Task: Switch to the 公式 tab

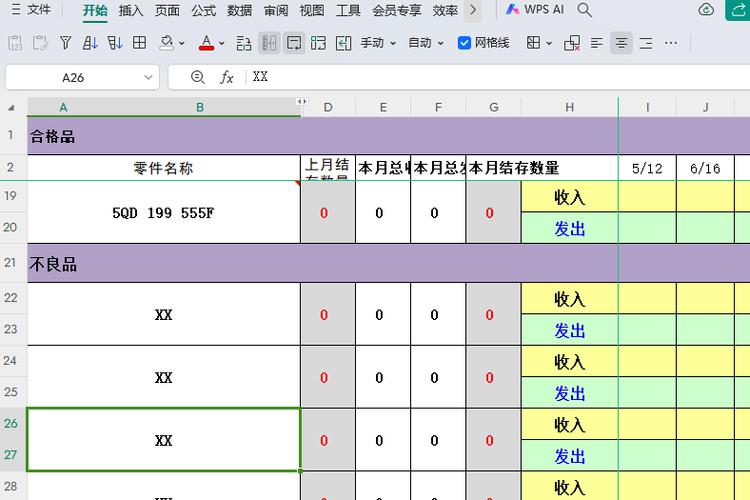Action: (203, 10)
